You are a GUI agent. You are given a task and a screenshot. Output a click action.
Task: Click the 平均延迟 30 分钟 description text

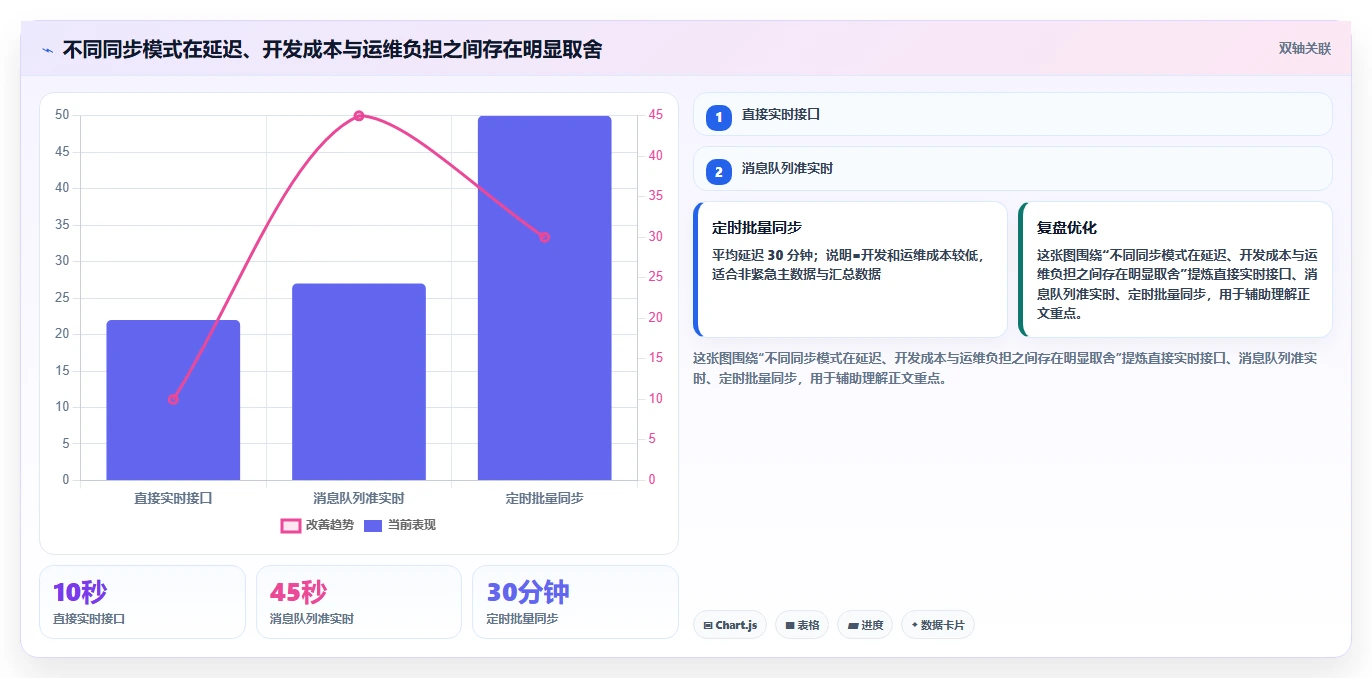[848, 264]
